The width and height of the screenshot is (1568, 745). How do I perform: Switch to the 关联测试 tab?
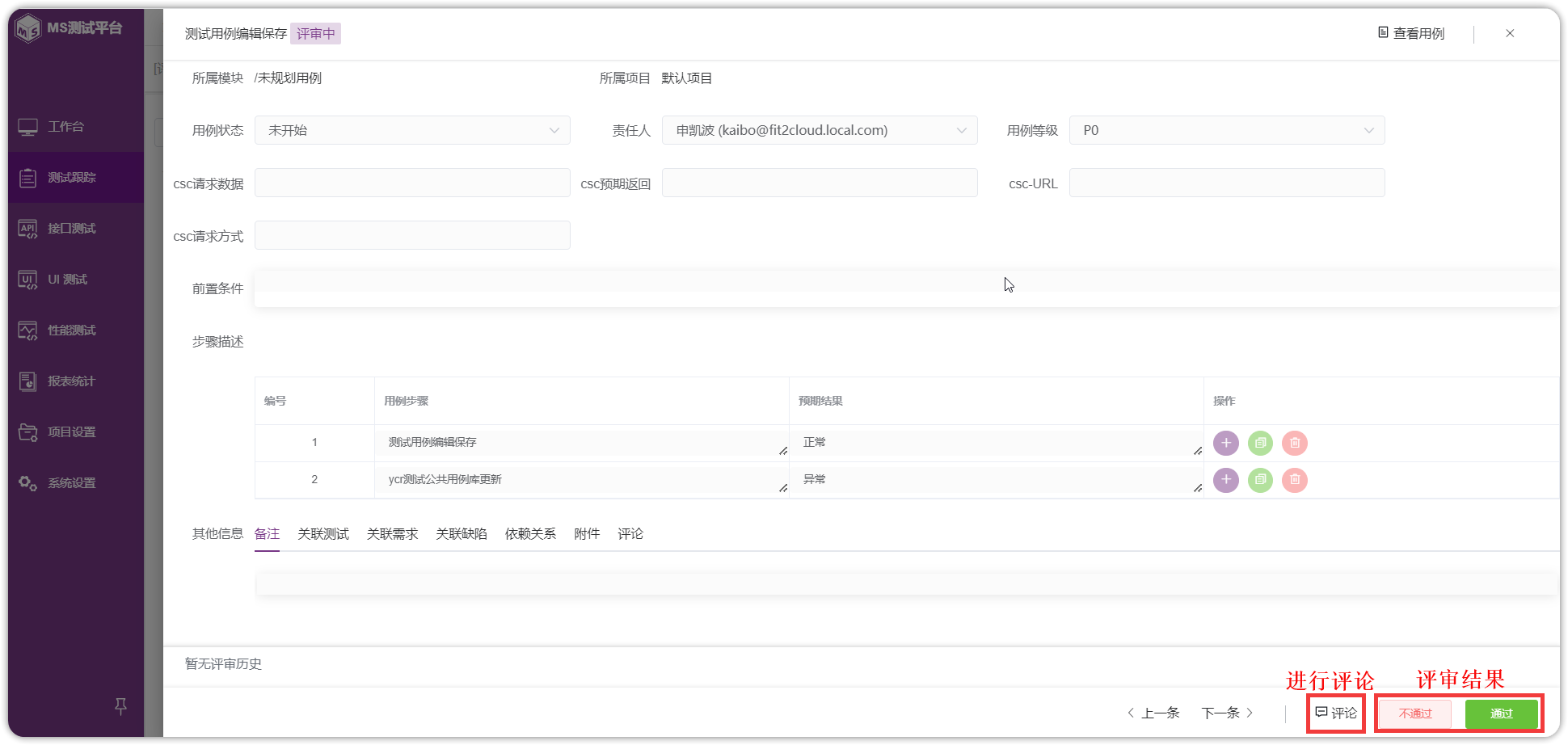[323, 534]
